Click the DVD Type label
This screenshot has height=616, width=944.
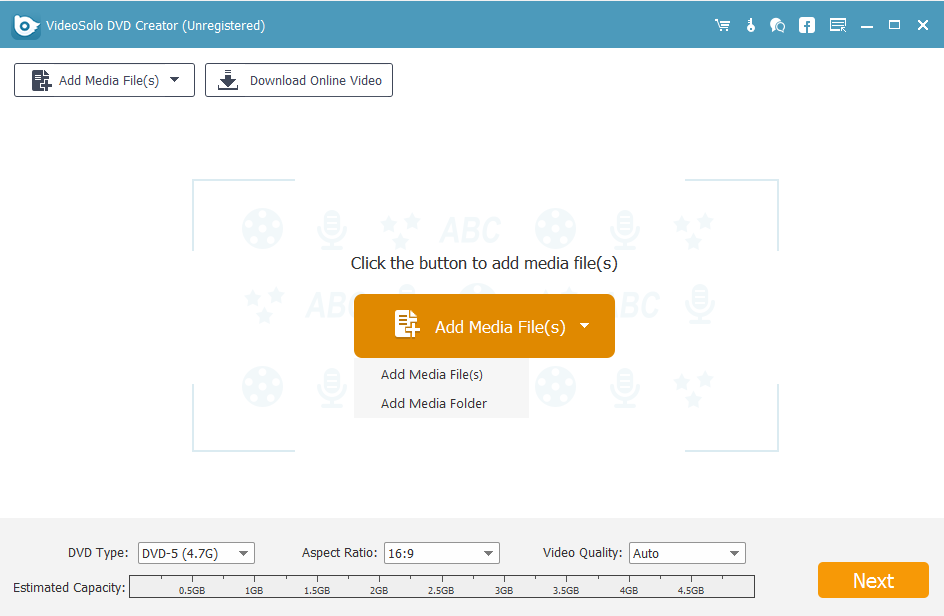click(98, 553)
